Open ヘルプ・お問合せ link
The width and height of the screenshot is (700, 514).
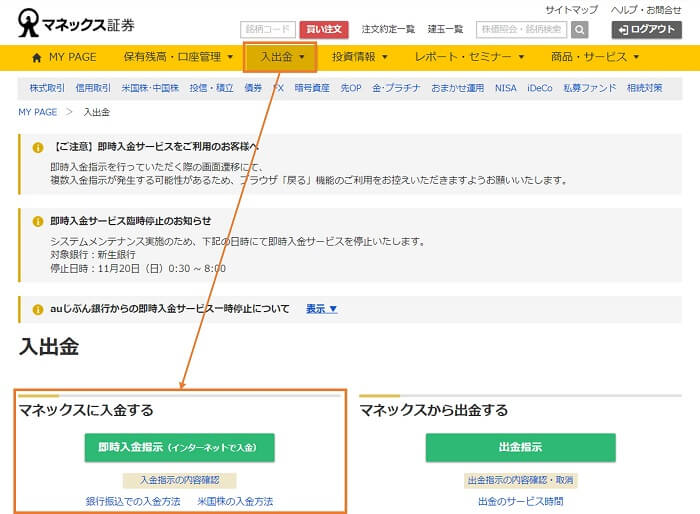coord(646,10)
